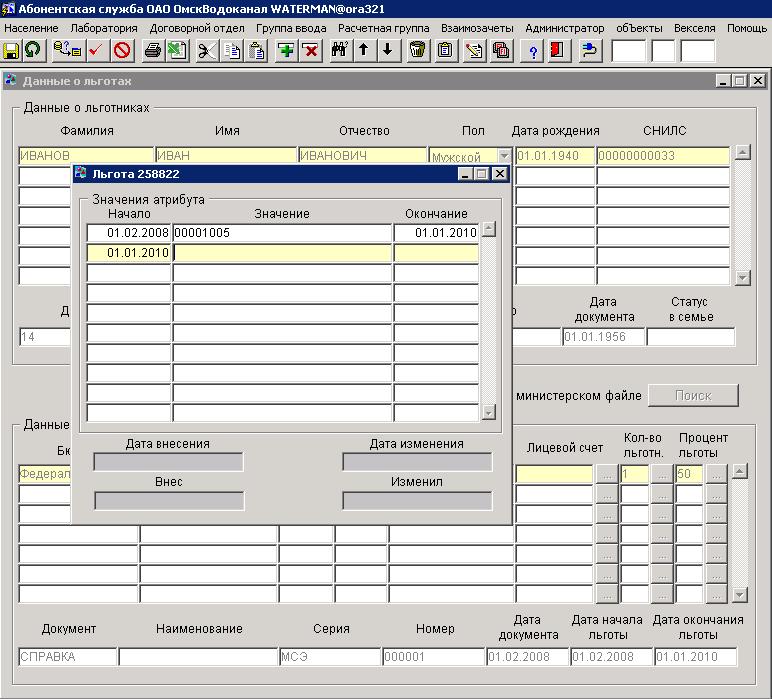Click the ellipsis button next to Кол-во льготн. value 1

(660, 473)
